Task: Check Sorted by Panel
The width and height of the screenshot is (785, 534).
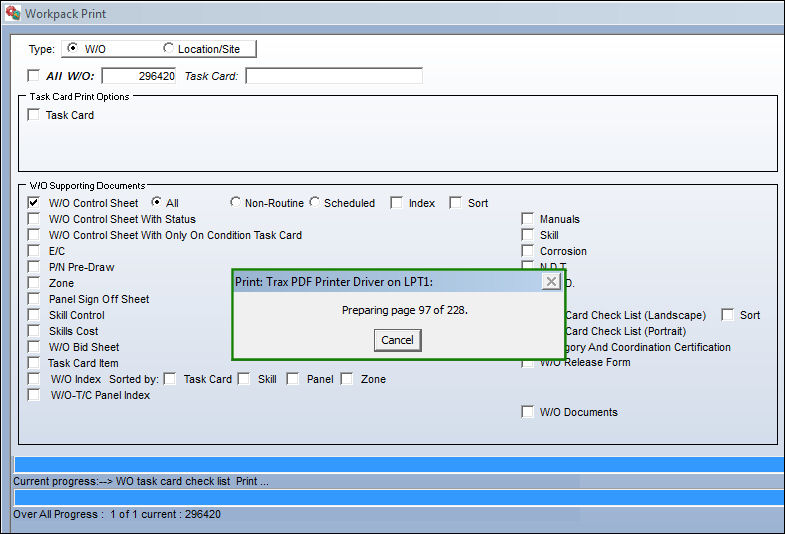Action: (x=292, y=379)
